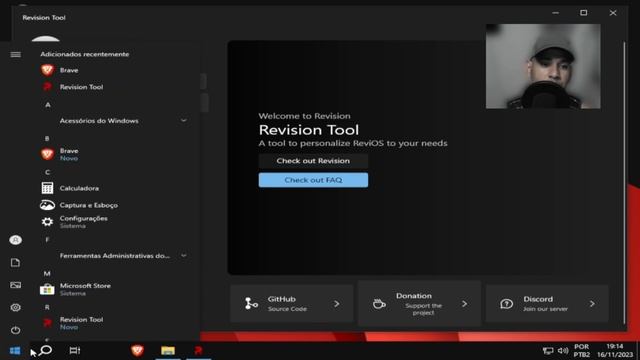Open Pictures icon in Start sidebar
This screenshot has width=640, height=360.
coord(16,285)
